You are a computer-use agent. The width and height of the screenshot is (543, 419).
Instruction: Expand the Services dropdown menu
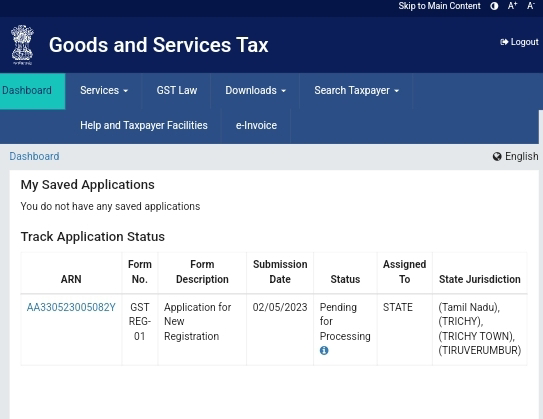[104, 91]
